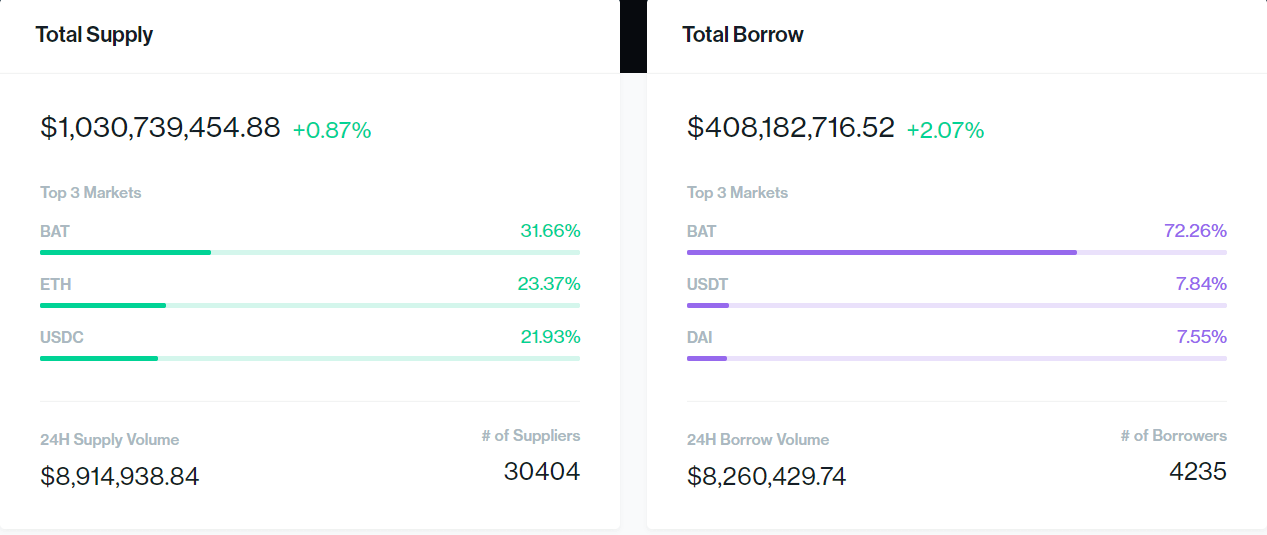The width and height of the screenshot is (1267, 535).
Task: Click the number of borrowers 4235
Action: 1197,471
